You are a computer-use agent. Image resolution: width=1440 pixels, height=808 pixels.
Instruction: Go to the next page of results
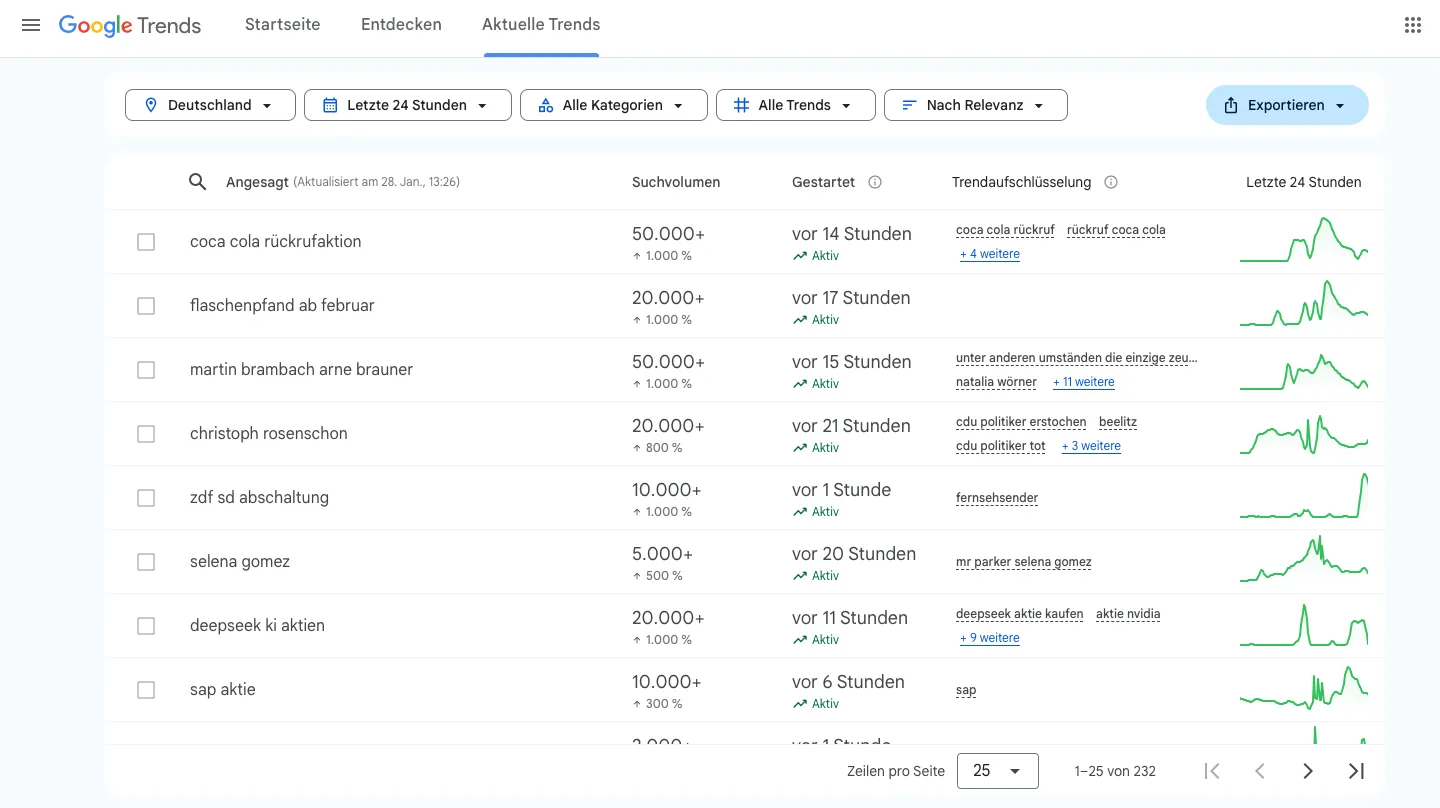[1308, 771]
